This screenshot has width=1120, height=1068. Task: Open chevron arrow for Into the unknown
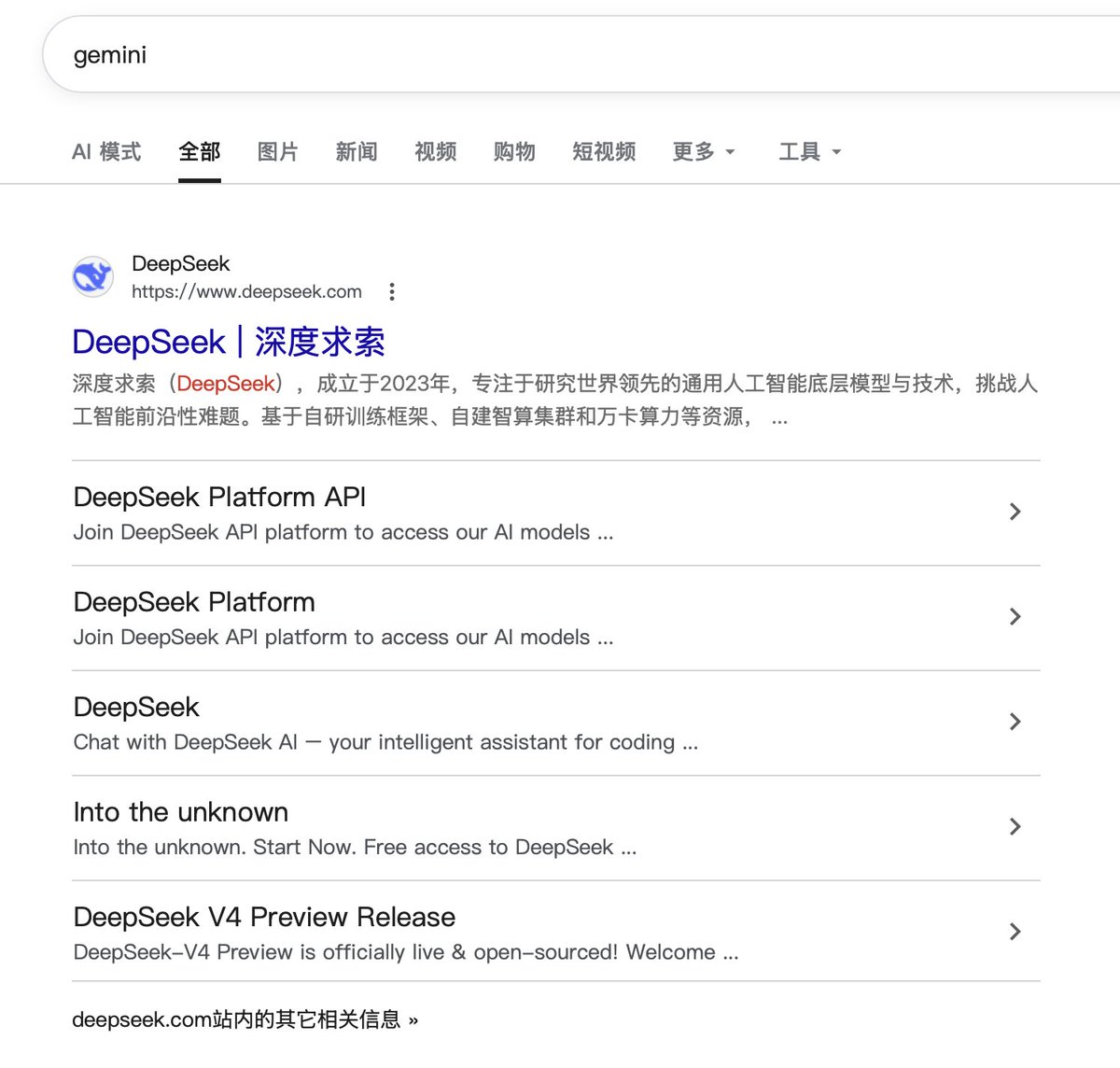click(x=1015, y=826)
